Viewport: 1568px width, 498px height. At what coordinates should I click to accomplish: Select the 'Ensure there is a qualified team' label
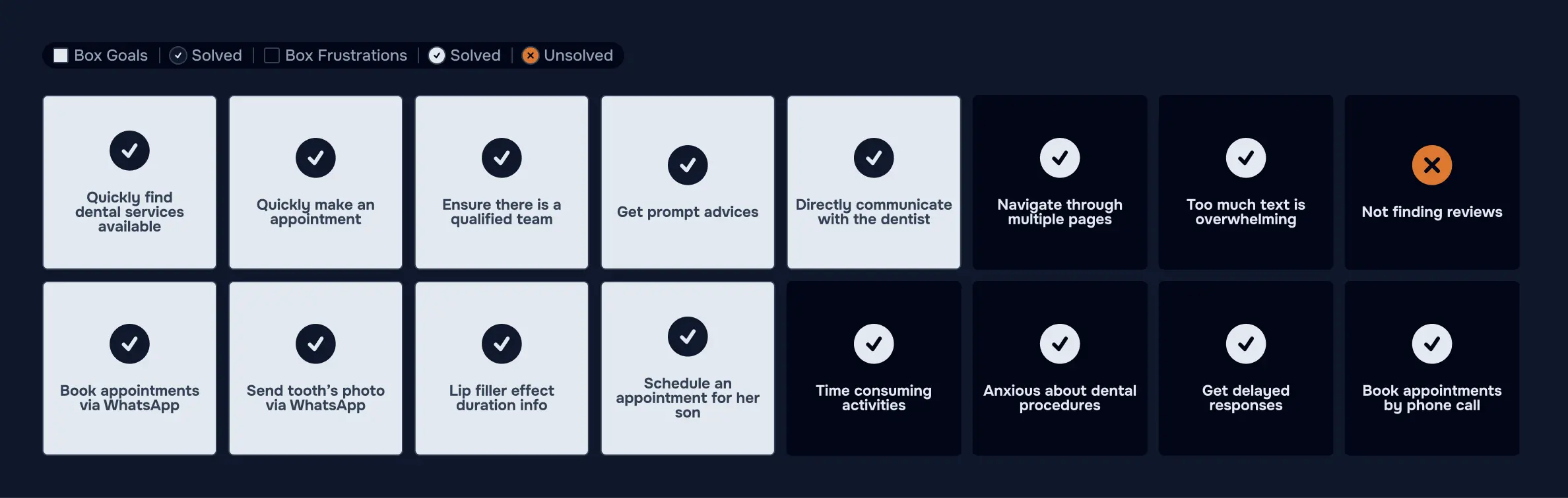[x=502, y=212]
